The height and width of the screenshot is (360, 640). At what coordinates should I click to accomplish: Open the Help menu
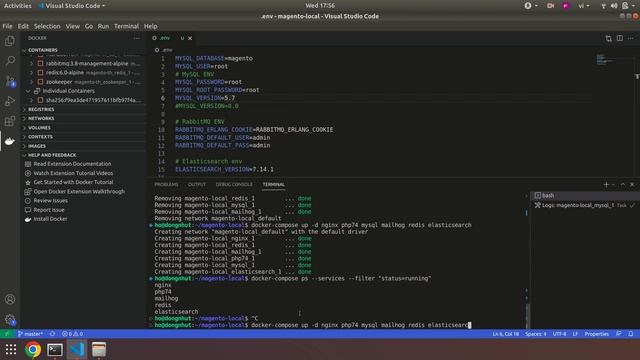151,26
